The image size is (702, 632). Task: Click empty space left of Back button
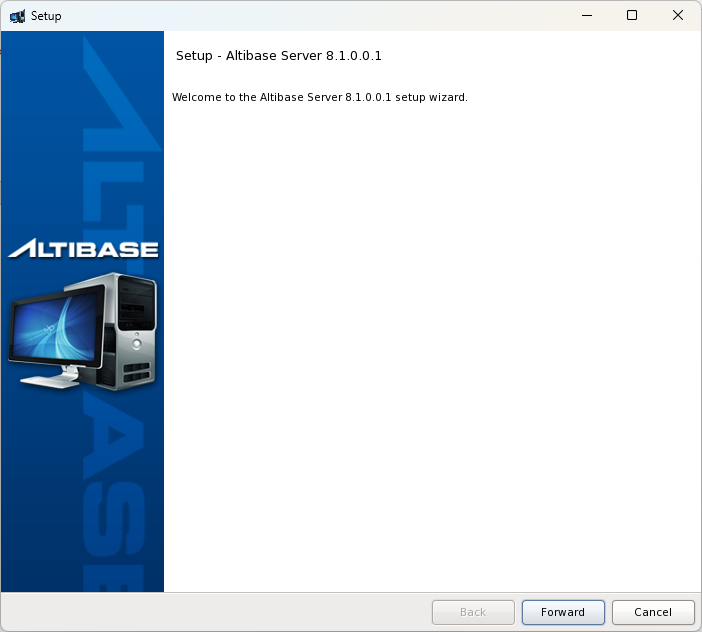(250, 612)
